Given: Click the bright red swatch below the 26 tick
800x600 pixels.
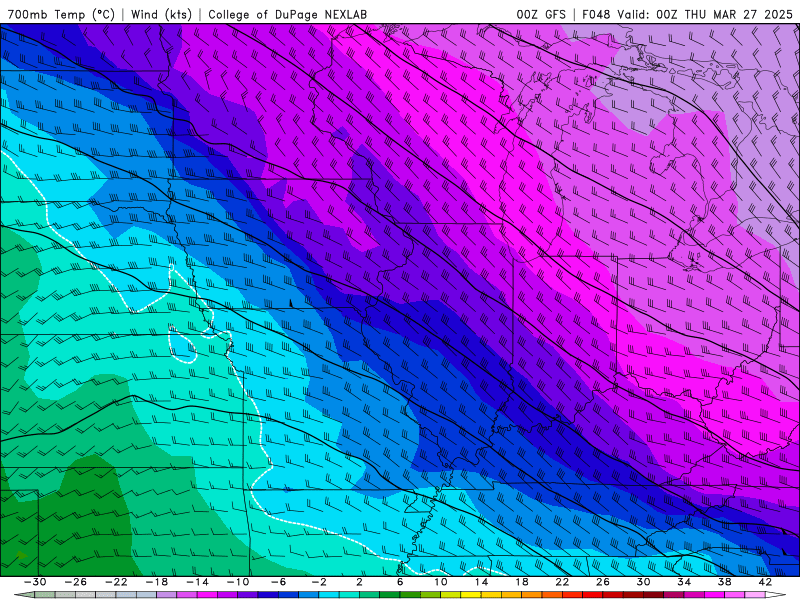Looking at the screenshot, I should 592,594.
